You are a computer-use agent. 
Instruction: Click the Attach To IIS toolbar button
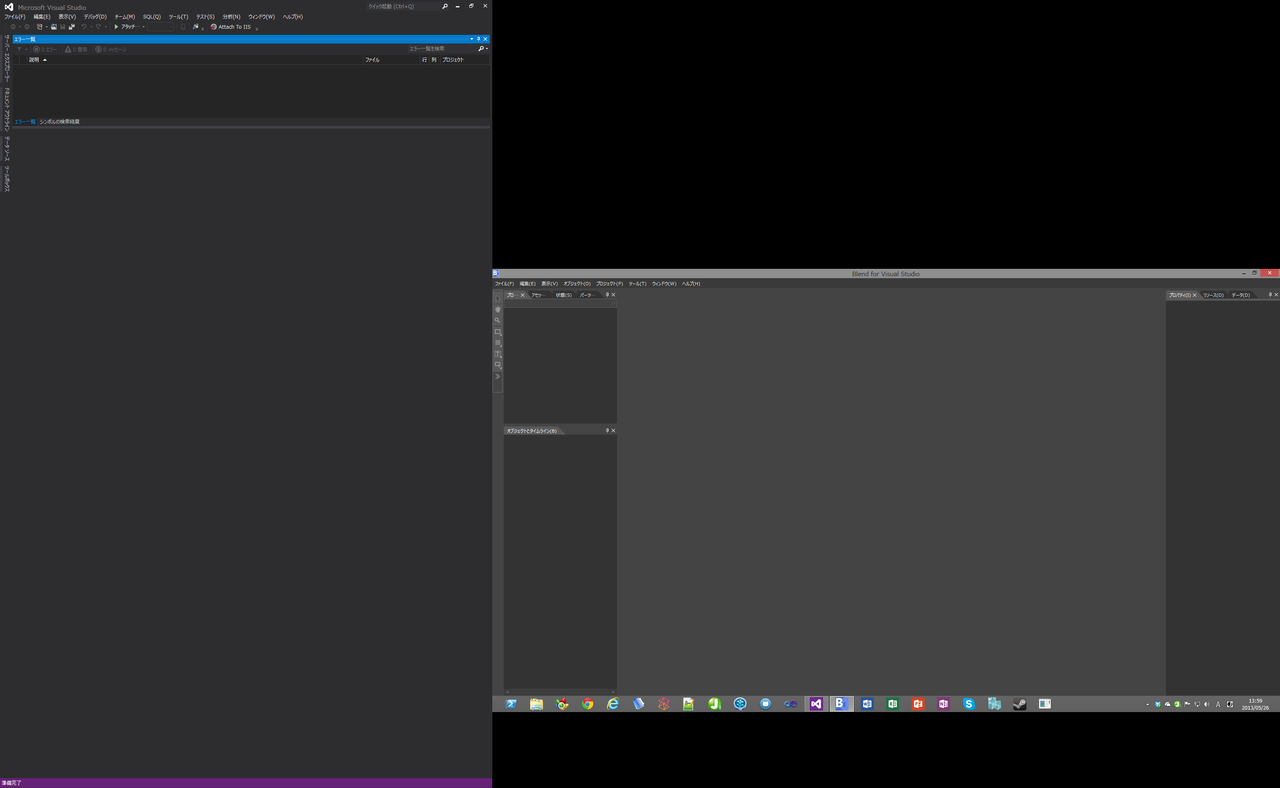231,27
